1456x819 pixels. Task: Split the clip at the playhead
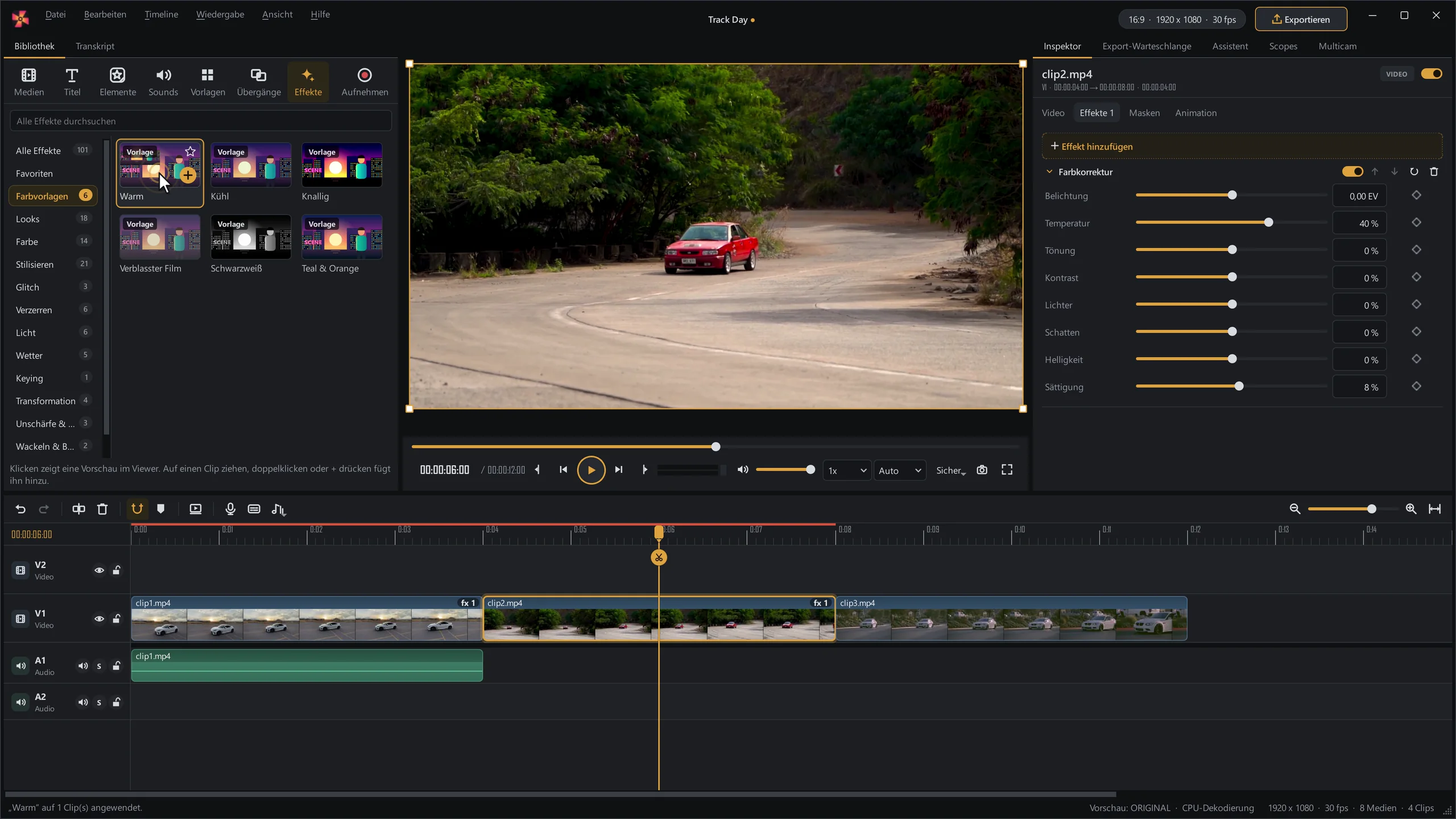click(78, 509)
